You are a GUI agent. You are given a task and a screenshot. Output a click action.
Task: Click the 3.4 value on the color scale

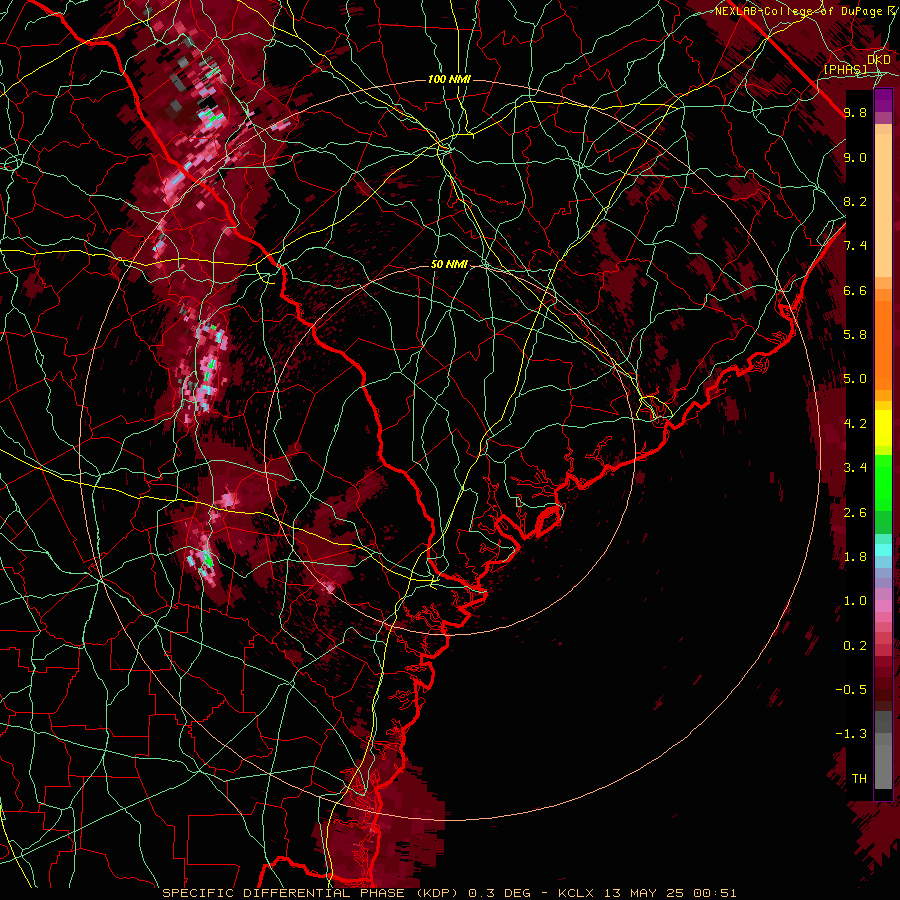pyautogui.click(x=855, y=468)
